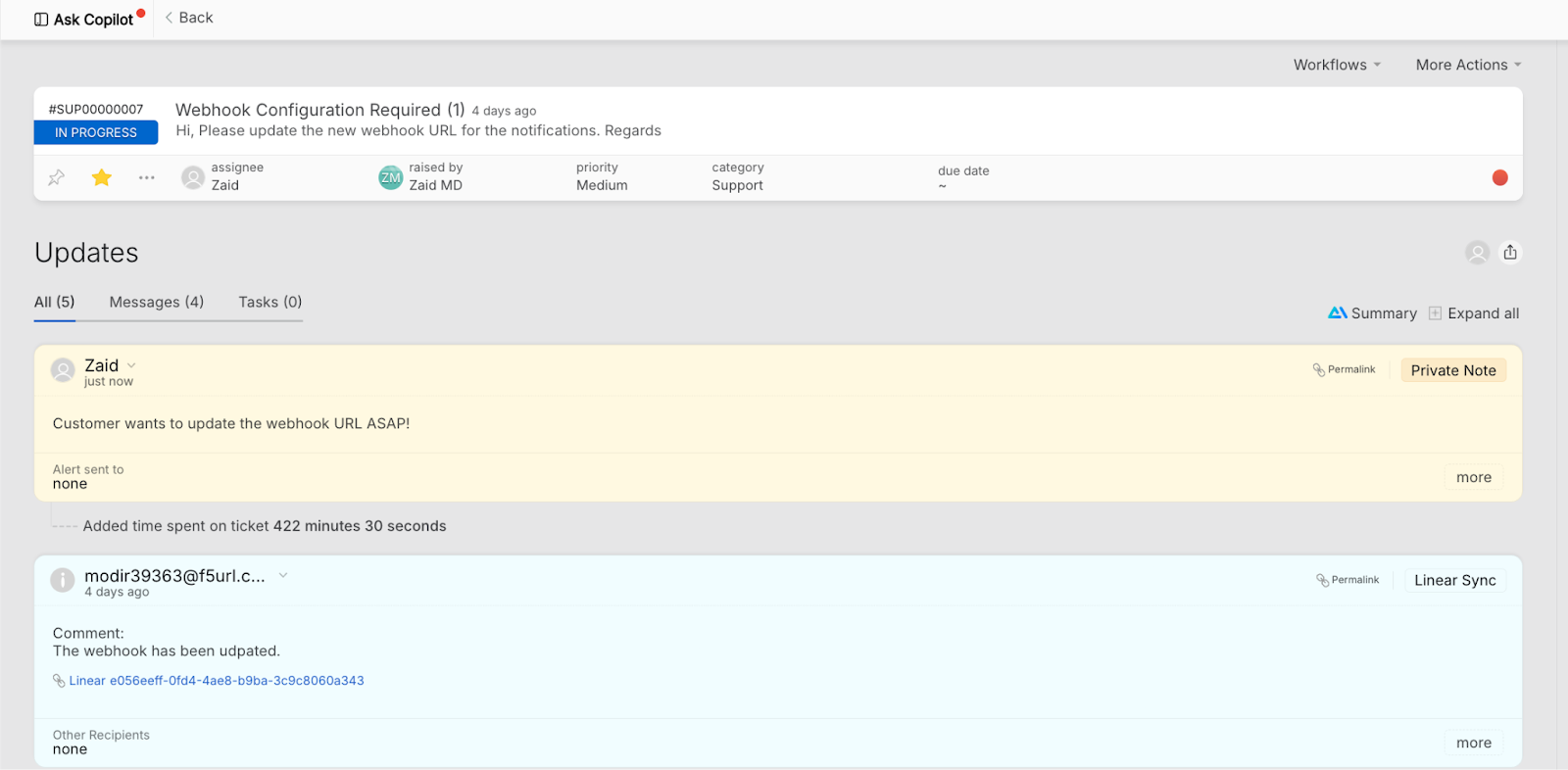This screenshot has height=770, width=1568.
Task: Click the red status indicator dot
Action: tap(1499, 177)
